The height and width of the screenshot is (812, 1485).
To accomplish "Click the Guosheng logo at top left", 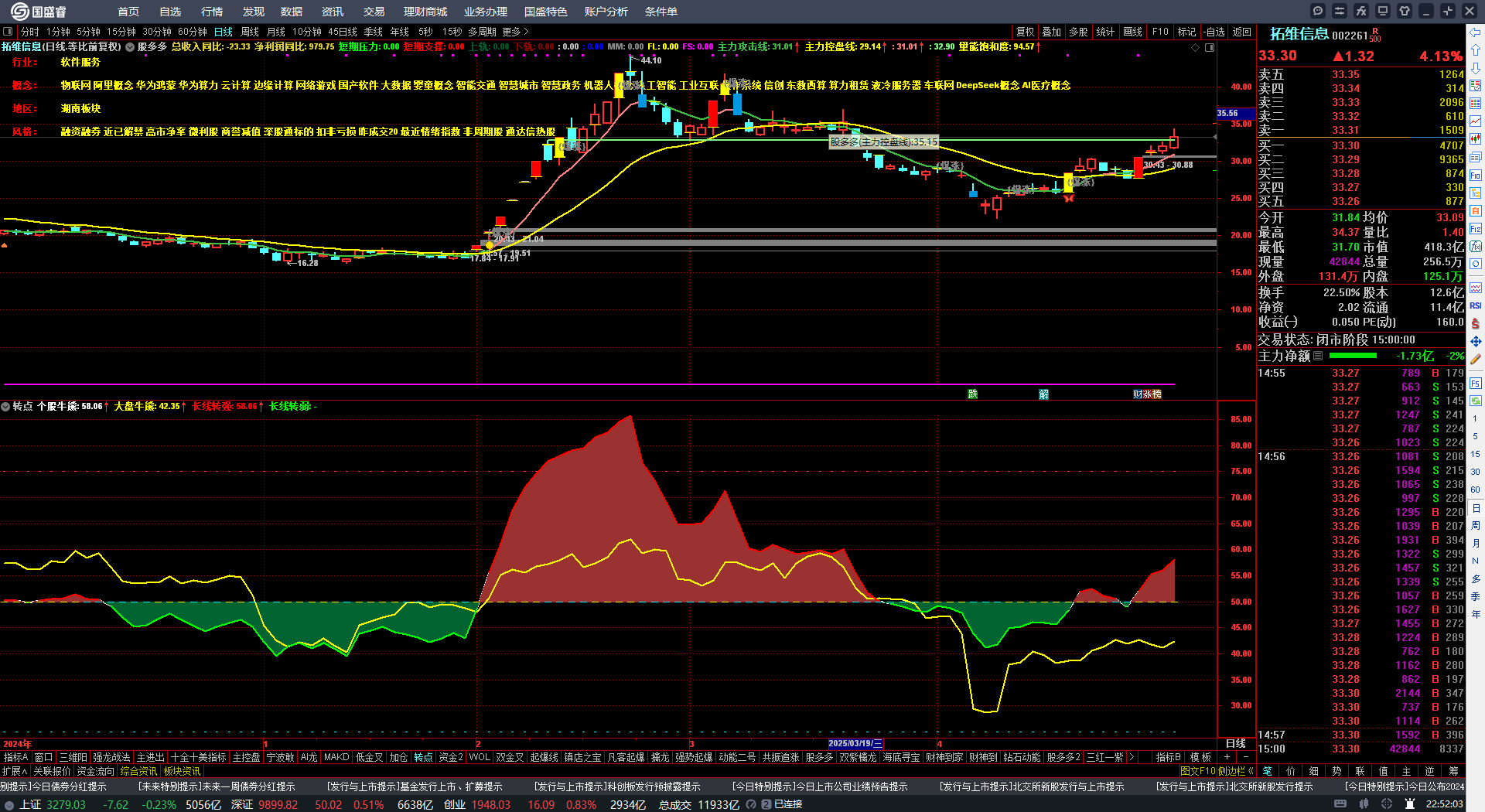I will tap(39, 12).
